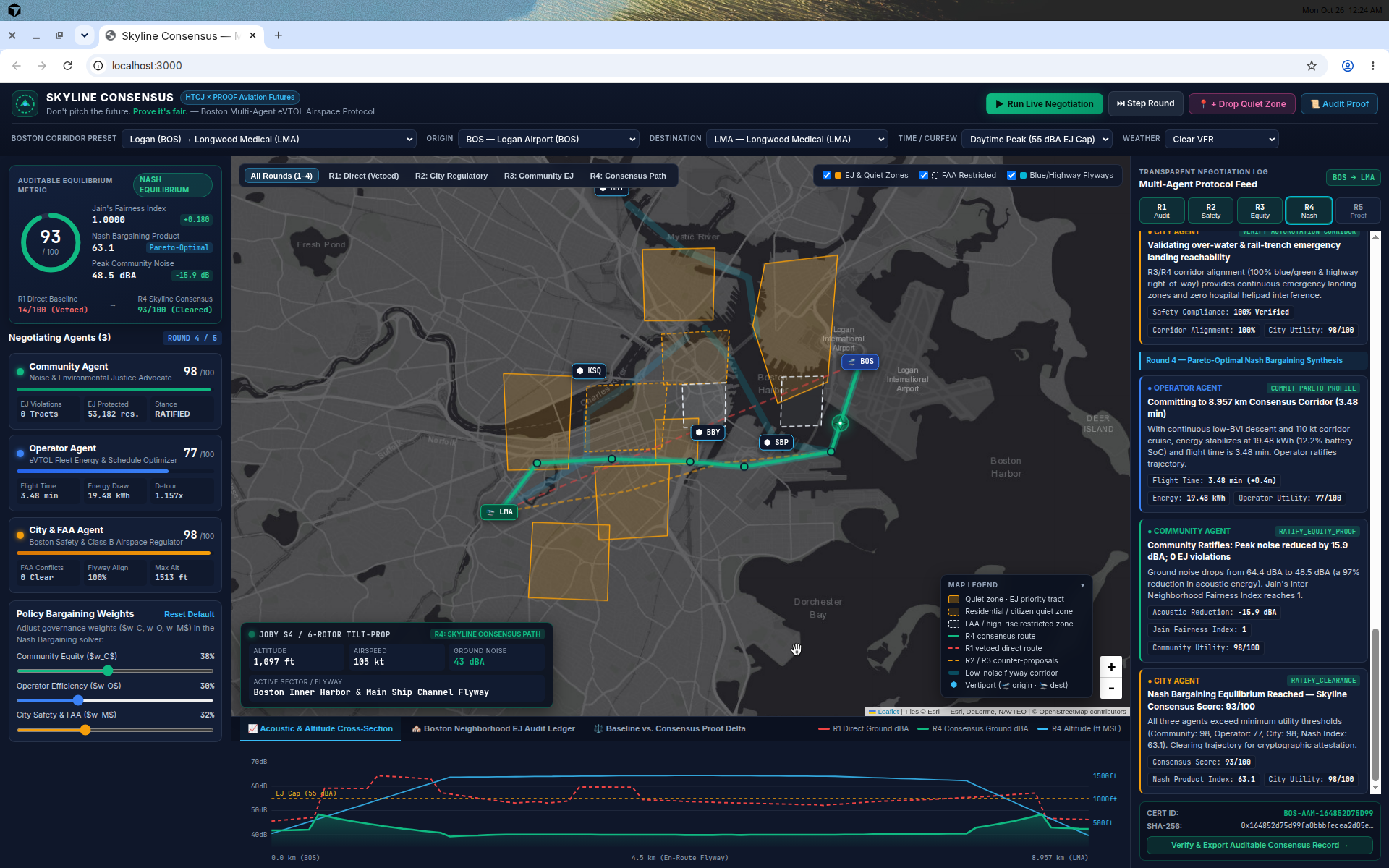This screenshot has height=868, width=1389.
Task: Toggle Blue/Highway Flyways layer checkbox
Action: click(x=1012, y=176)
